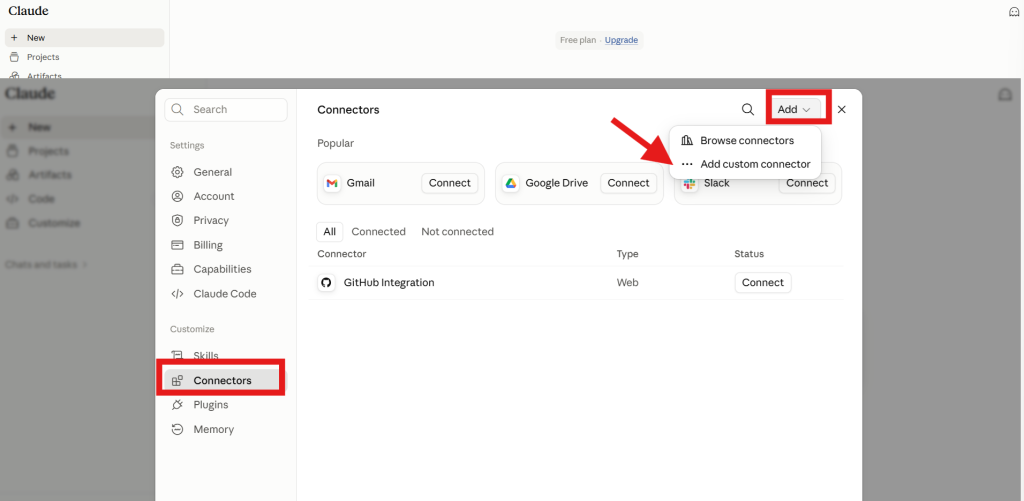Follow the Upgrade link near Free plan
This screenshot has height=501, width=1024.
[621, 40]
